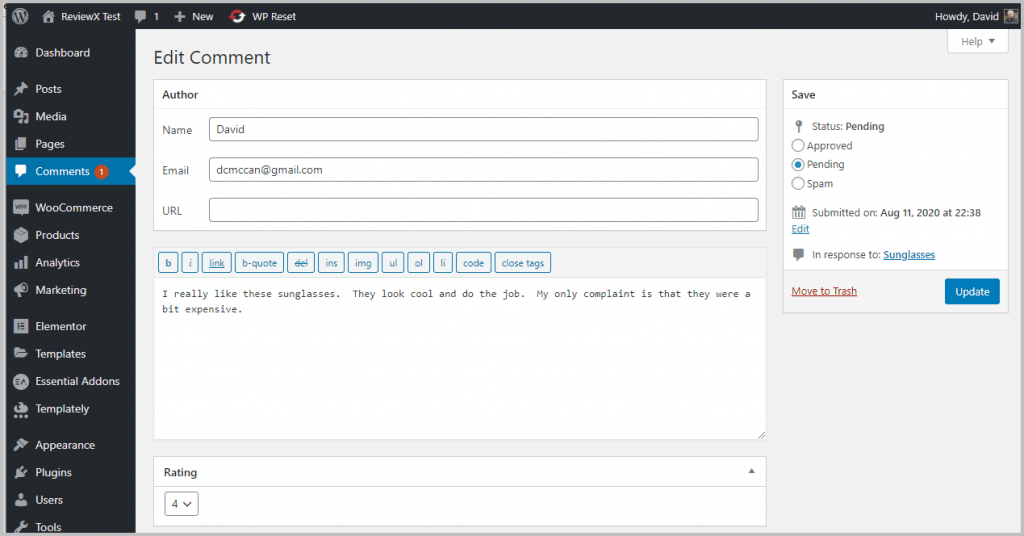Click the Media icon in sidebar

tap(21, 116)
